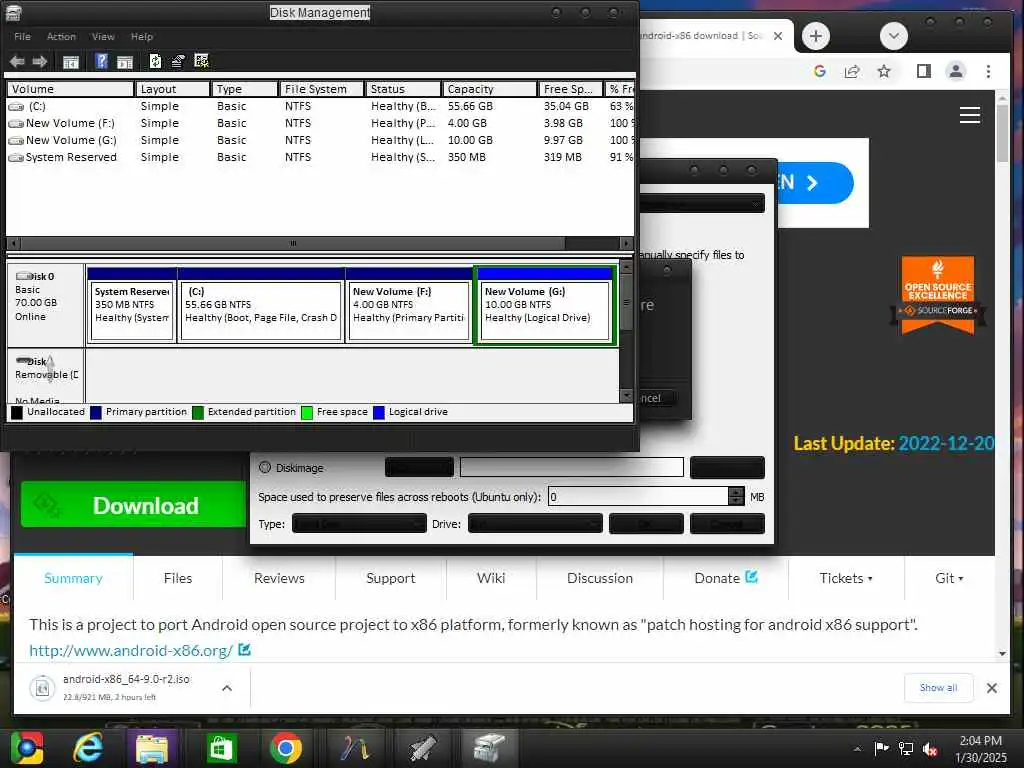The width and height of the screenshot is (1024, 768).
Task: Open the Type dropdown in installer dialog
Action: [x=359, y=524]
